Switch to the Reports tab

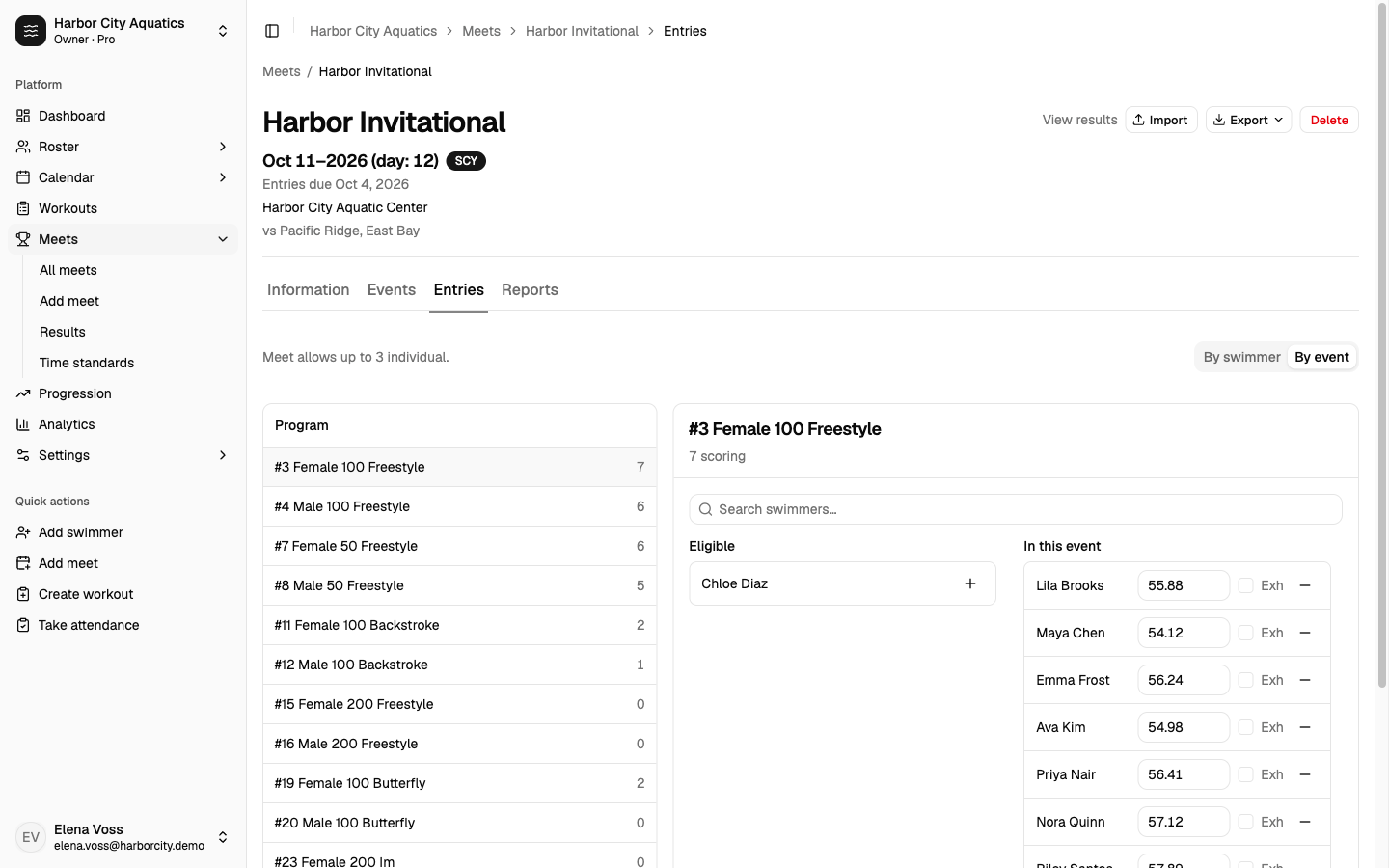click(530, 289)
